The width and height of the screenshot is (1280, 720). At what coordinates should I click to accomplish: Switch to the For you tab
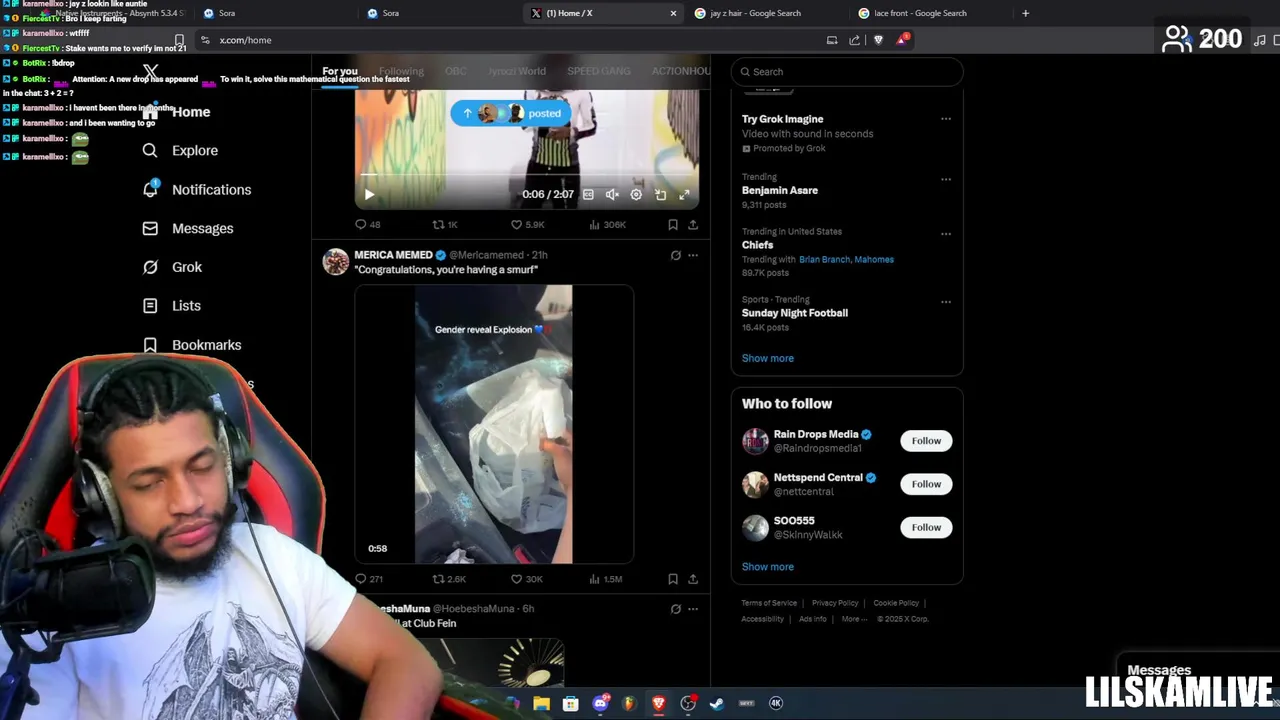pos(340,71)
